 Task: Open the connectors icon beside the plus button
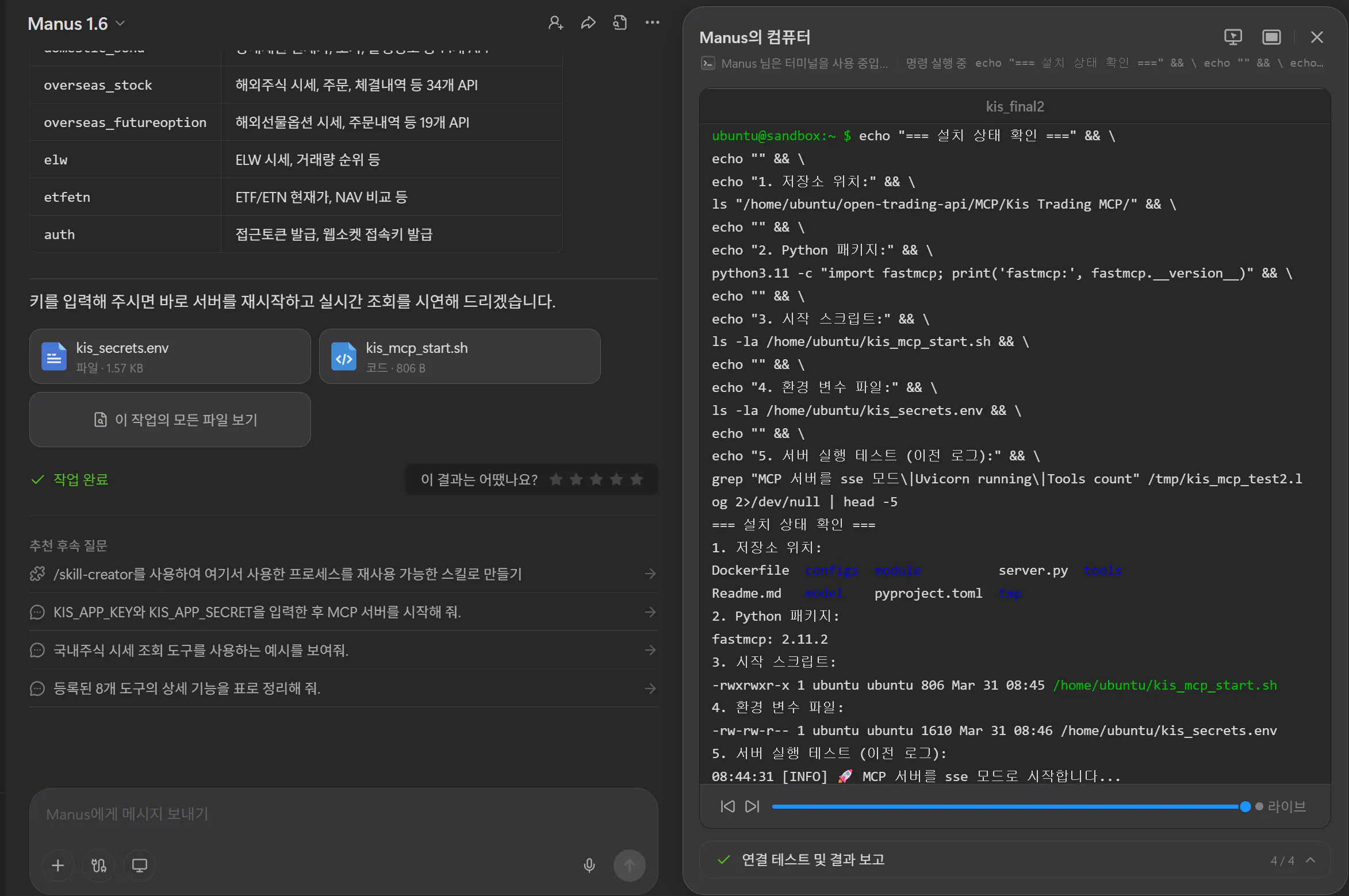pos(98,865)
